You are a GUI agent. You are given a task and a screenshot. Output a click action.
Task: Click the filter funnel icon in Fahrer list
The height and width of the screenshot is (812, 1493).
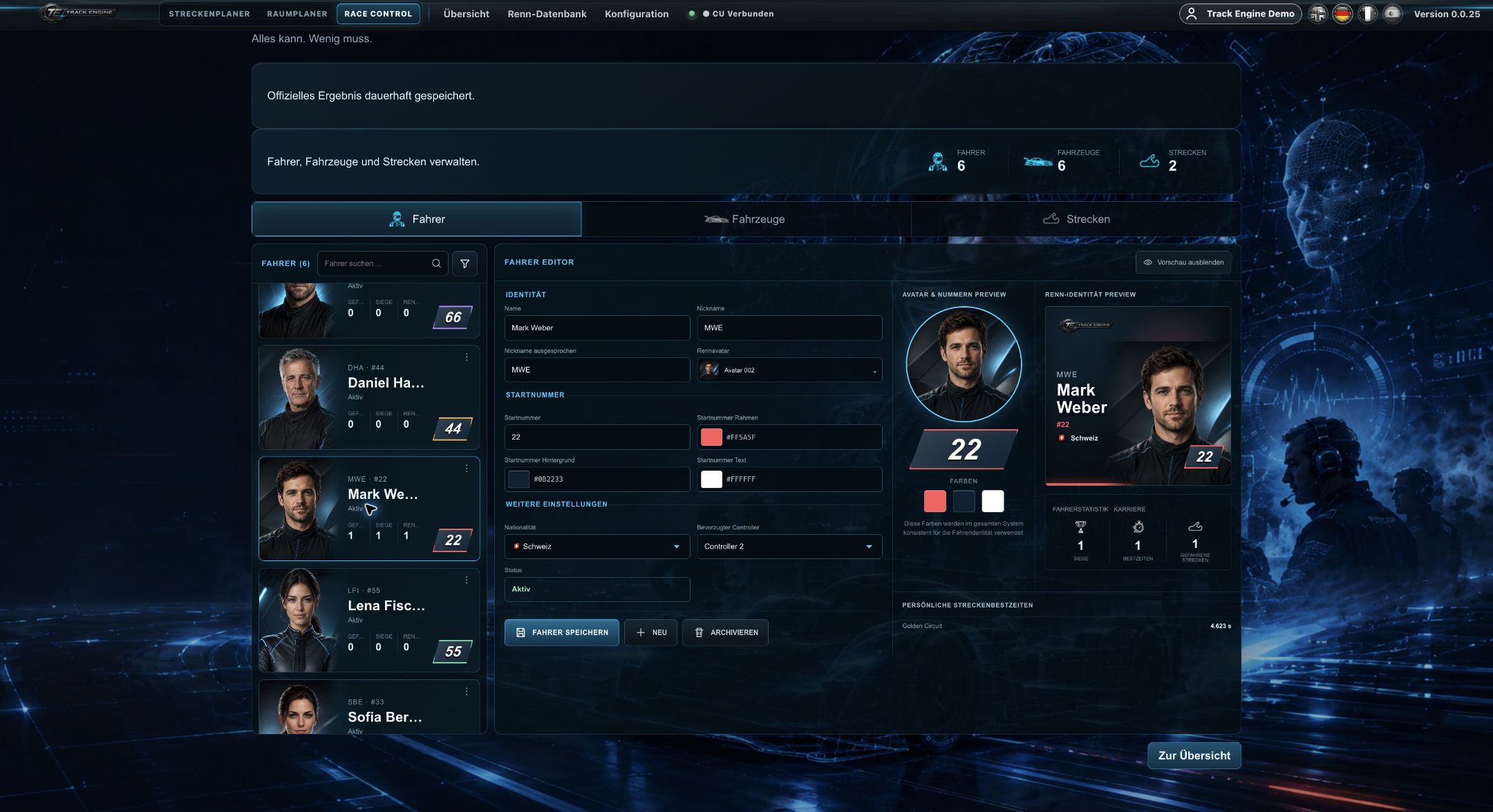coord(464,263)
